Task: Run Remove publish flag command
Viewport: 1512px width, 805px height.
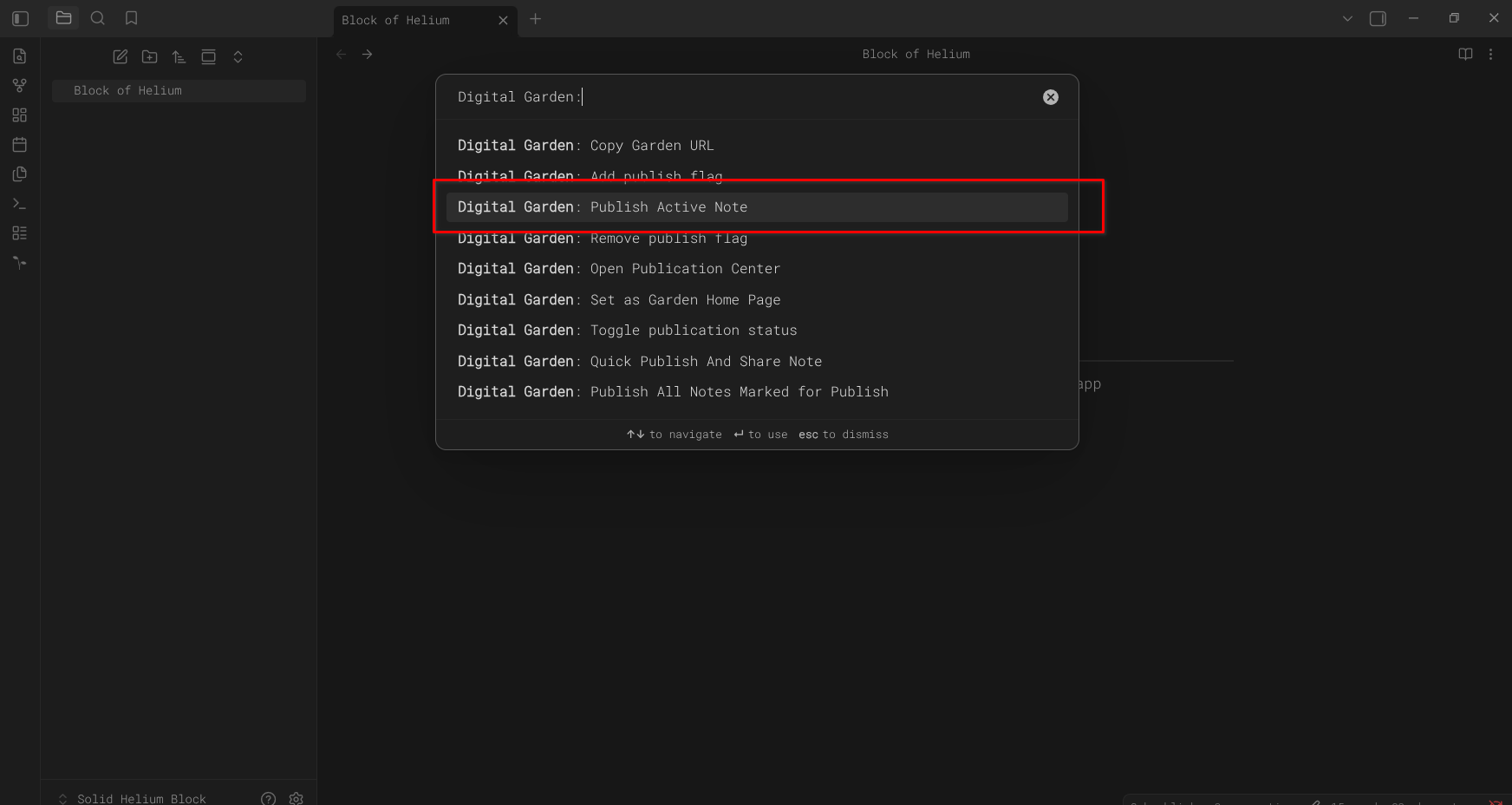Action: [x=757, y=238]
